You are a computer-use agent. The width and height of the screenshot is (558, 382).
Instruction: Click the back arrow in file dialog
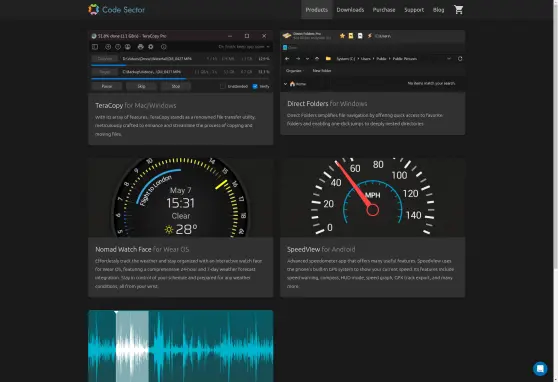click(287, 59)
